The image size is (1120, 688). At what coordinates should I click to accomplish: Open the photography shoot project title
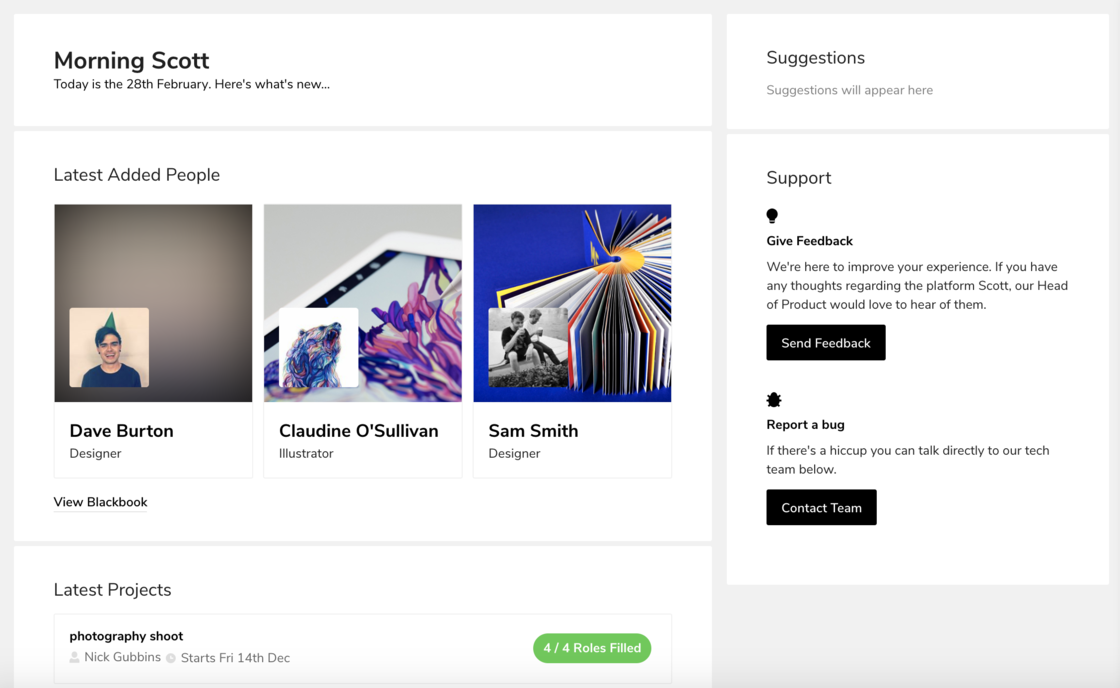[126, 636]
